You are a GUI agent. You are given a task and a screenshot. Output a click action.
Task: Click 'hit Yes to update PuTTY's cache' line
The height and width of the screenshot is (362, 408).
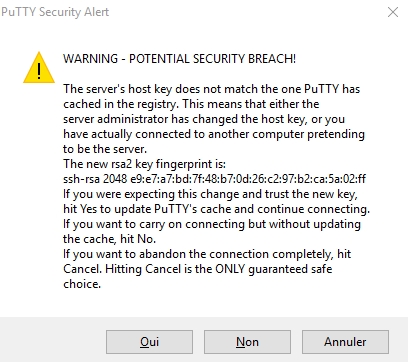216,209
